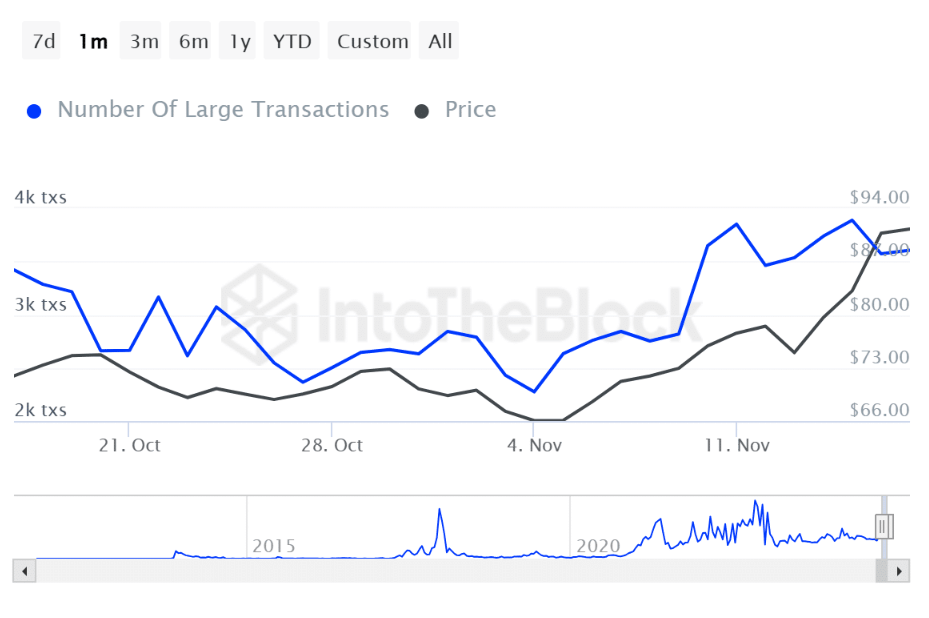929x618 pixels.
Task: Select the 1m time range
Action: click(93, 41)
